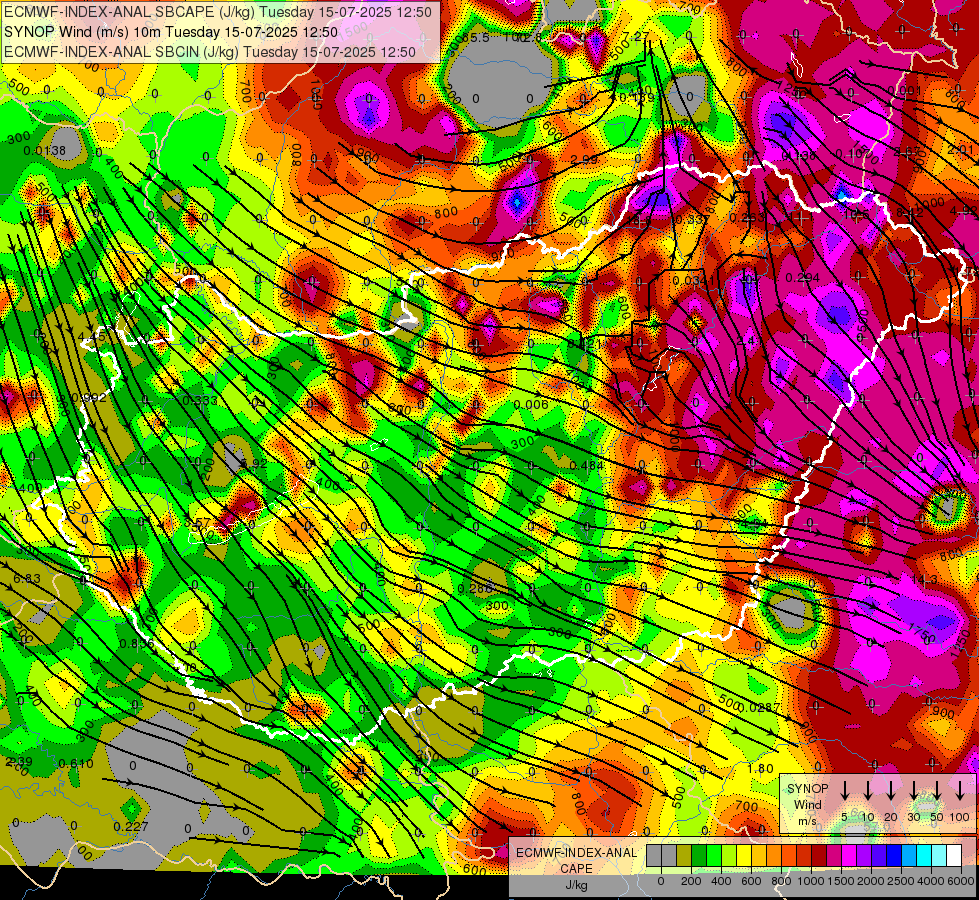Click the station value '1.80'

tap(760, 769)
